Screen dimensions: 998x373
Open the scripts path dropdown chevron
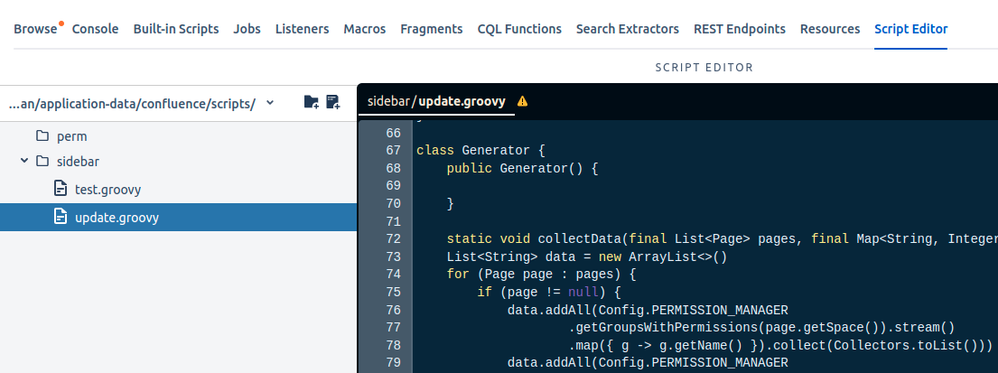[x=270, y=102]
